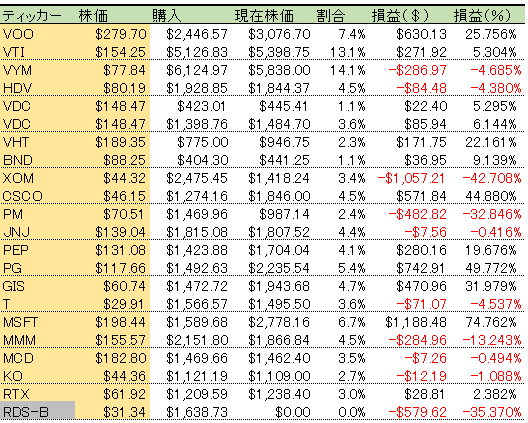Click the CSCO gain percentage 44.880%
Viewport: 528px width, 423px height.
(x=491, y=196)
